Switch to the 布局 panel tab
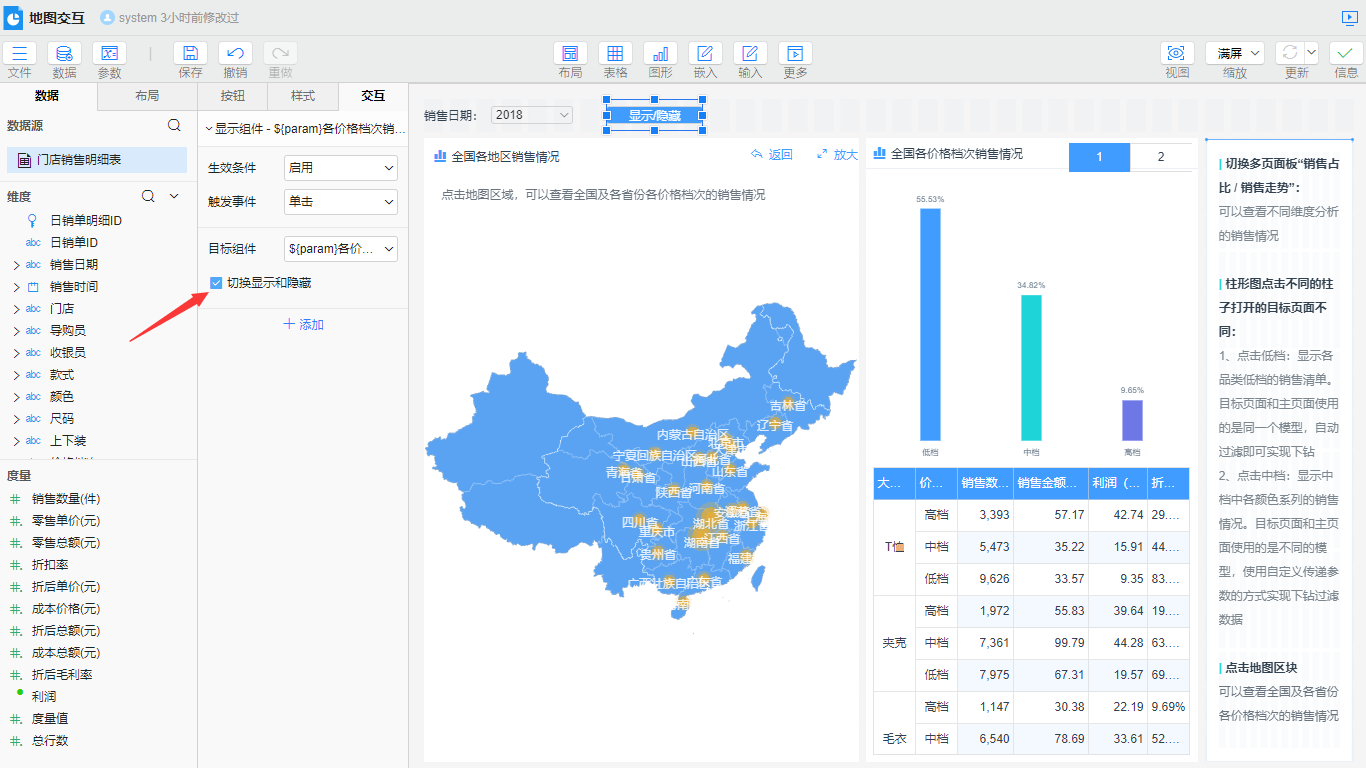 pyautogui.click(x=147, y=96)
